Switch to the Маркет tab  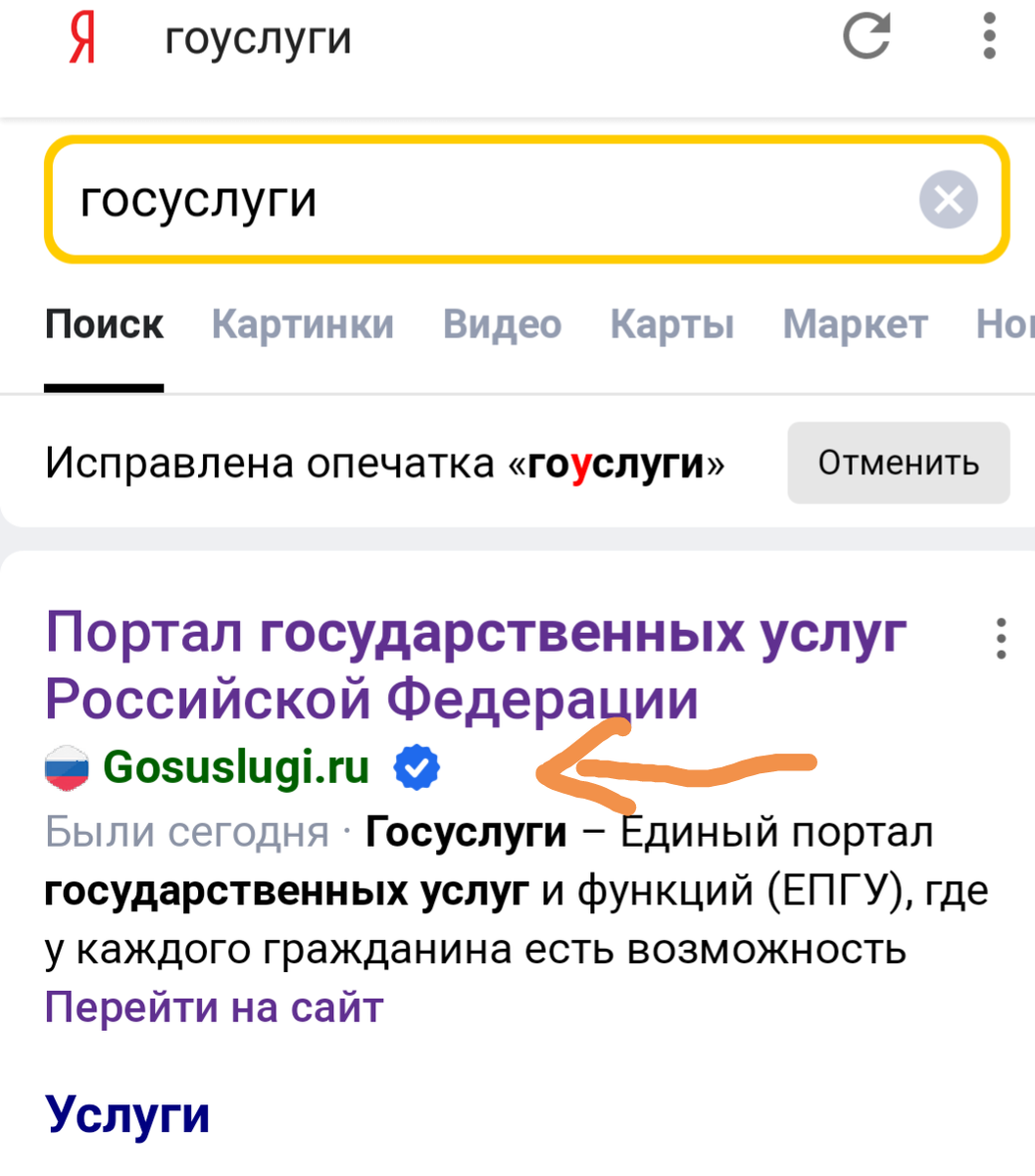point(855,325)
